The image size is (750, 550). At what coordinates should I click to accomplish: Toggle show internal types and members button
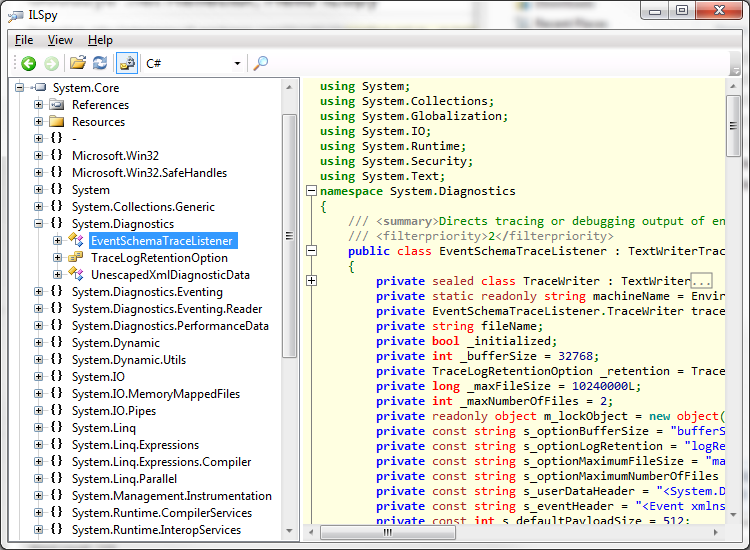tap(127, 63)
